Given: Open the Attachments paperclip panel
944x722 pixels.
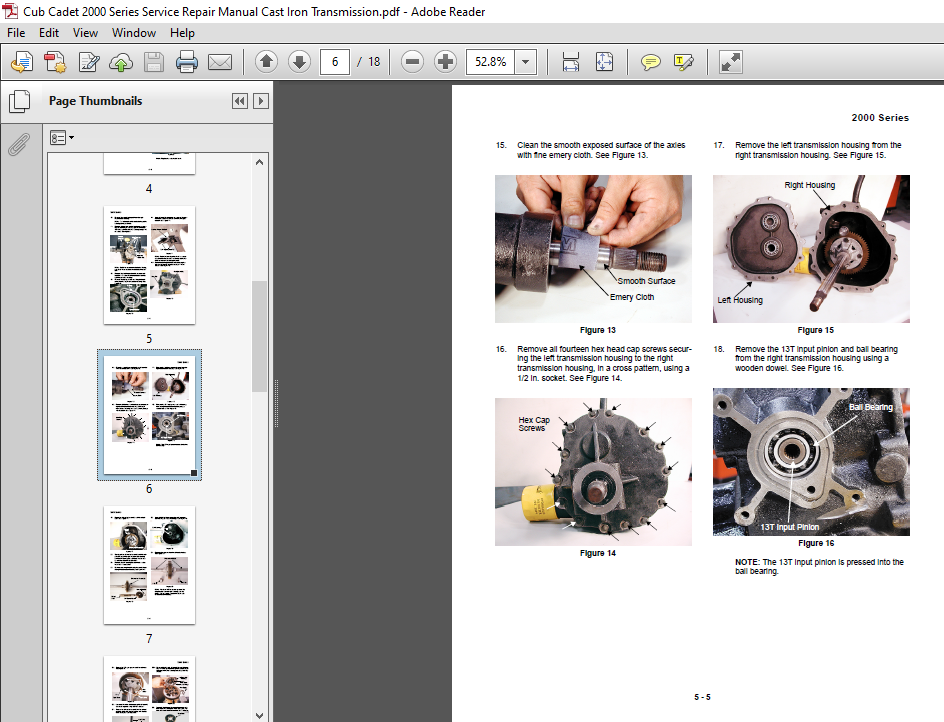Looking at the screenshot, I should click(19, 145).
